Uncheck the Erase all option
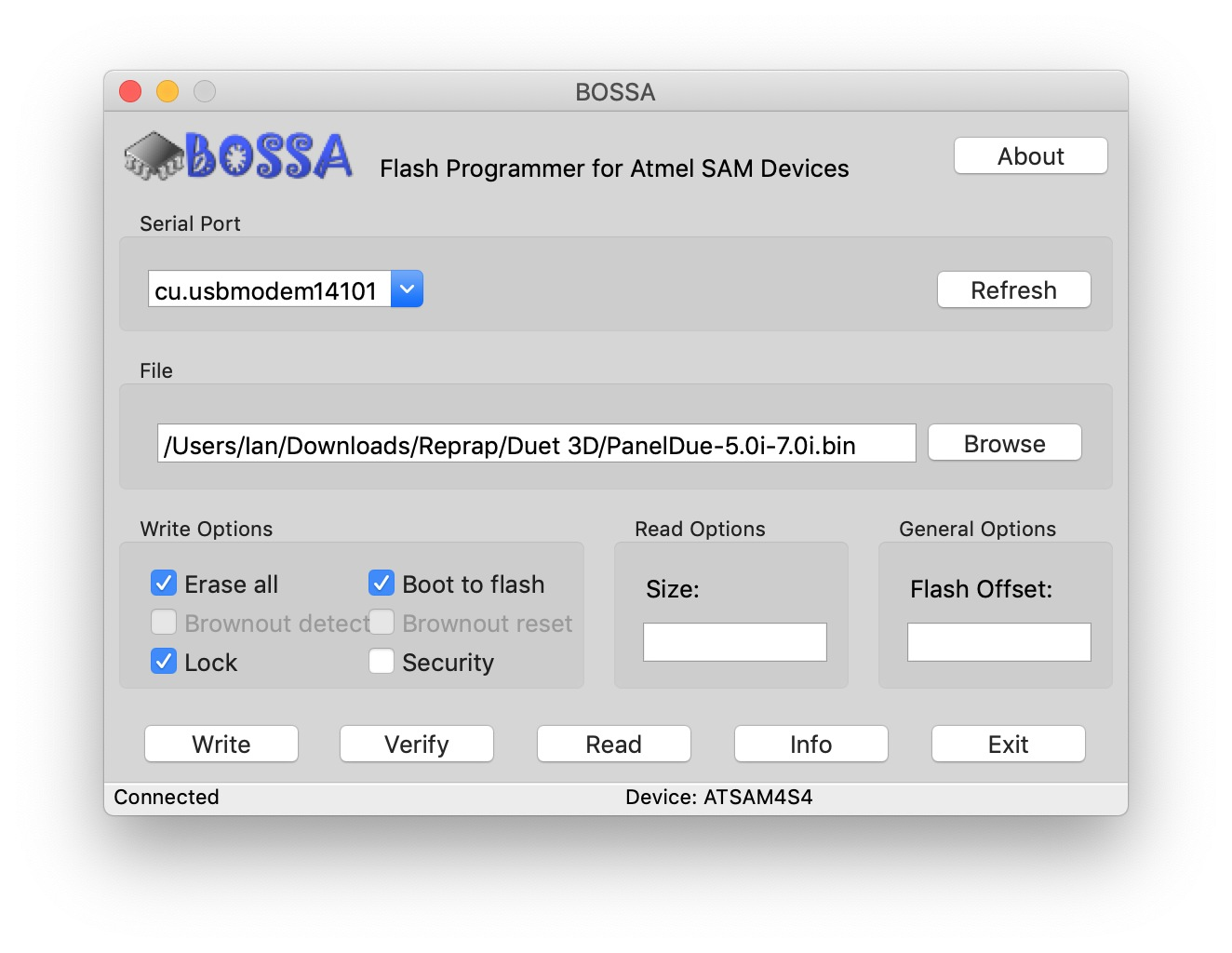 tap(164, 584)
